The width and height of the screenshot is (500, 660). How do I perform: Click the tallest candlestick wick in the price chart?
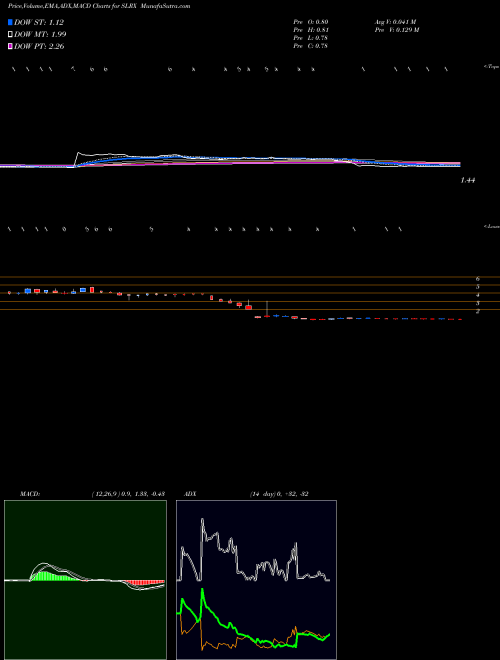[x=267, y=309]
